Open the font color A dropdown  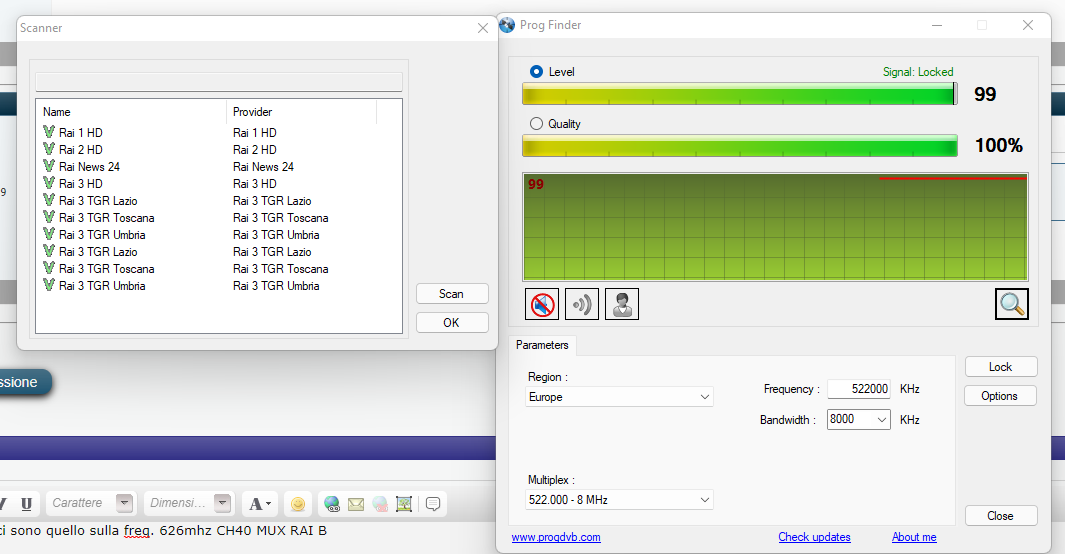pos(260,504)
